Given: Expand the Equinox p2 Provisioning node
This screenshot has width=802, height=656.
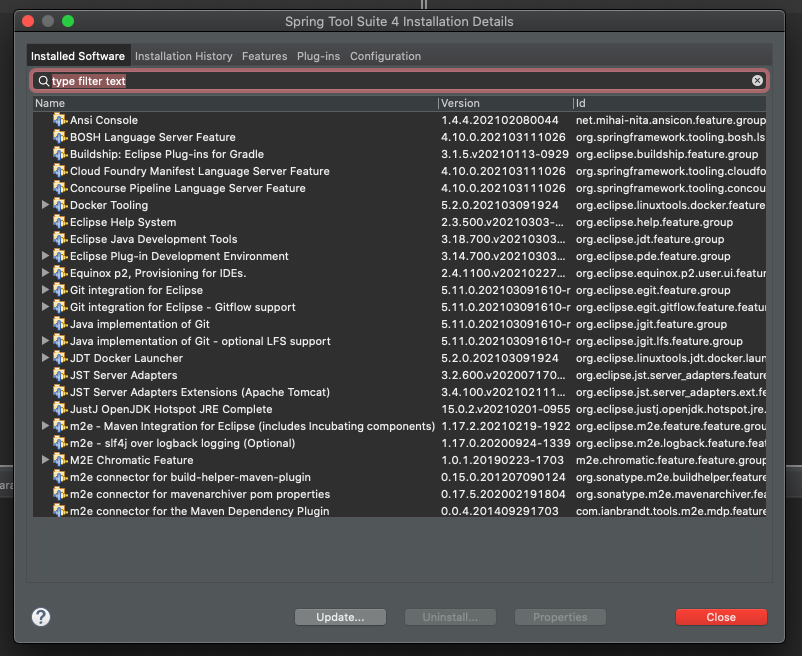Looking at the screenshot, I should [45, 273].
